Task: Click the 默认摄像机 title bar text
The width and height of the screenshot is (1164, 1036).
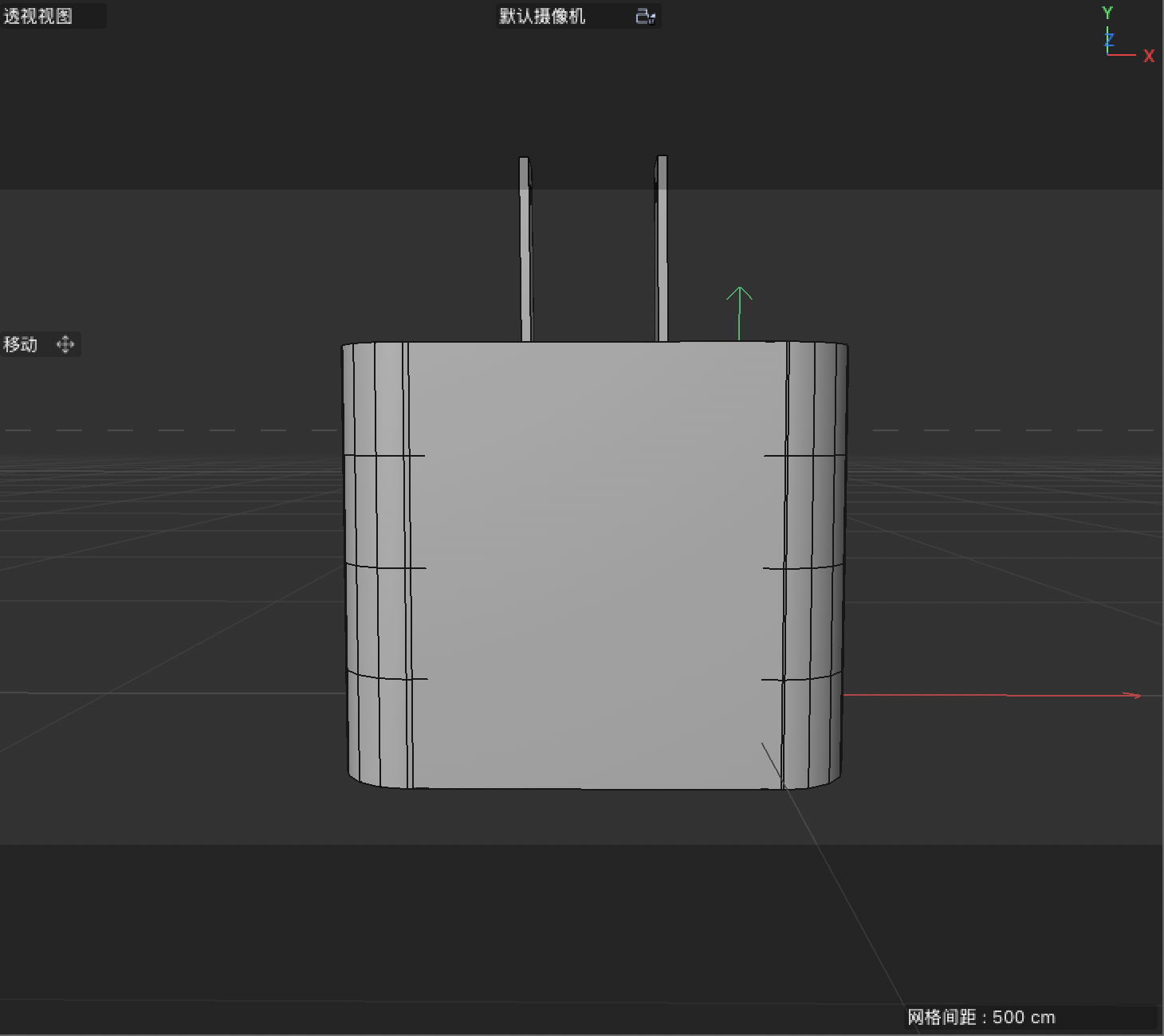Action: [x=542, y=16]
